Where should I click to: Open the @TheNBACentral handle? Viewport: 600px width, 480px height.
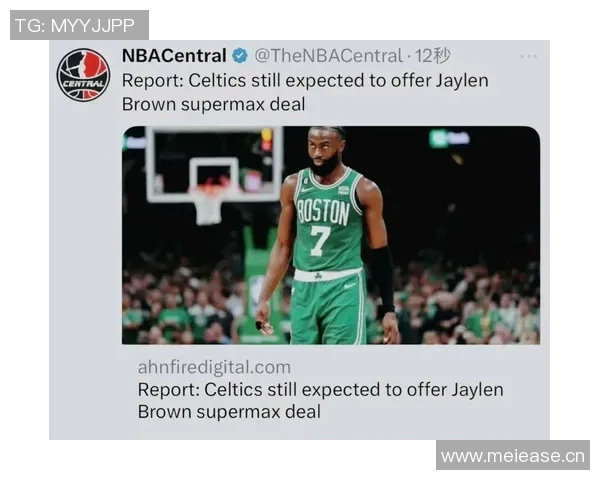(x=329, y=56)
